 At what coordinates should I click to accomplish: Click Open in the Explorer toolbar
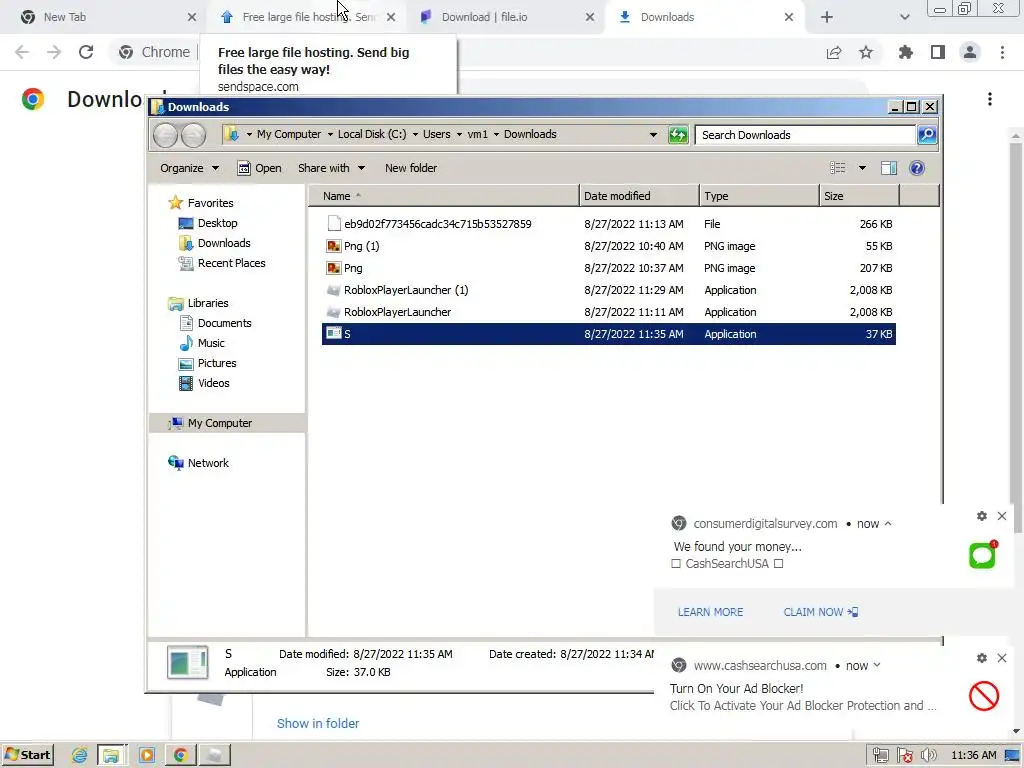pos(259,168)
